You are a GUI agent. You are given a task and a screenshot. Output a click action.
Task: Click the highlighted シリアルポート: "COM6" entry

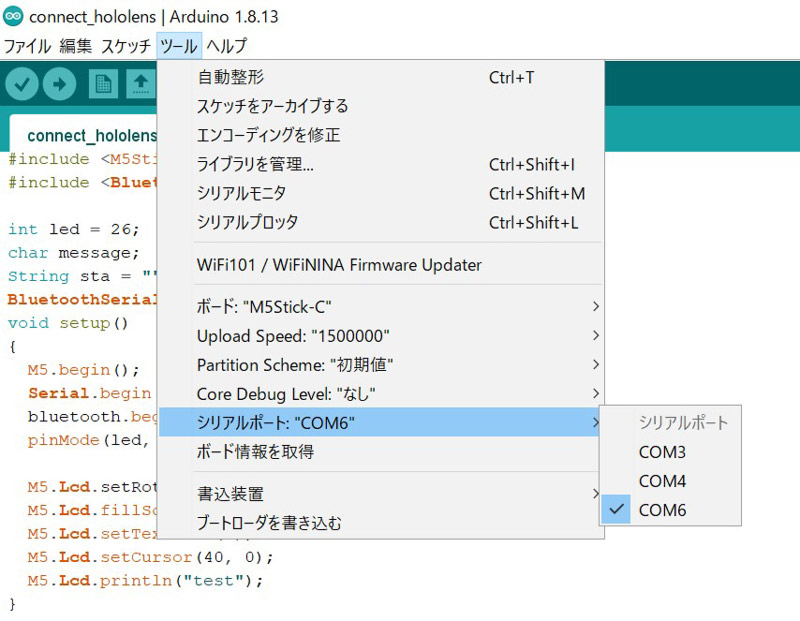[x=380, y=423]
